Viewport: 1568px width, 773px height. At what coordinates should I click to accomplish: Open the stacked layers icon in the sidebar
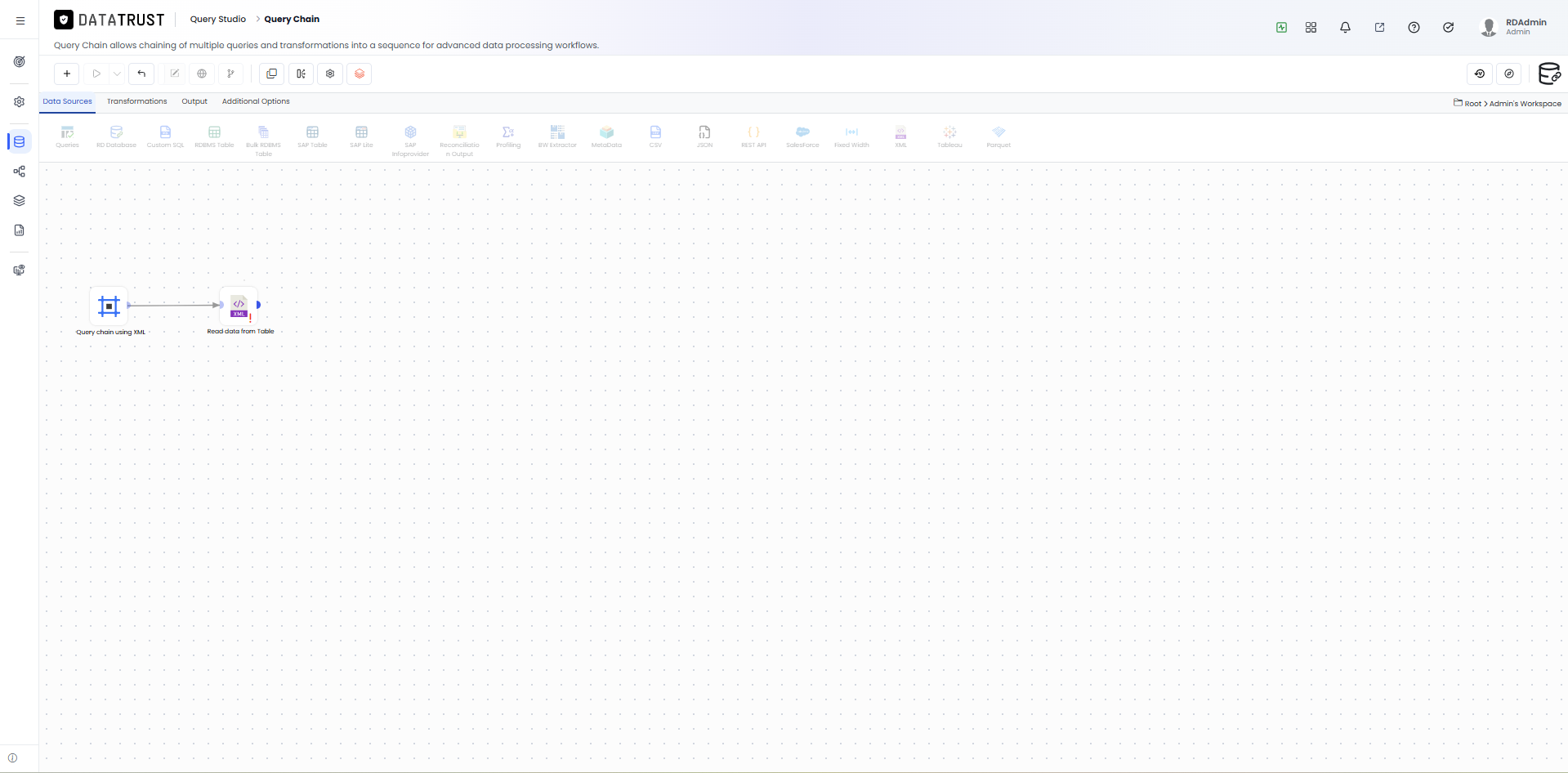(20, 201)
